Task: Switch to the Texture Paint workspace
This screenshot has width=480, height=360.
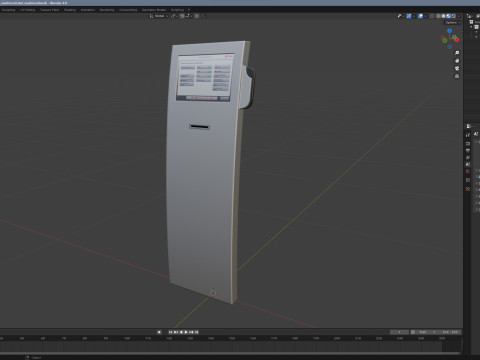Action: (x=49, y=10)
